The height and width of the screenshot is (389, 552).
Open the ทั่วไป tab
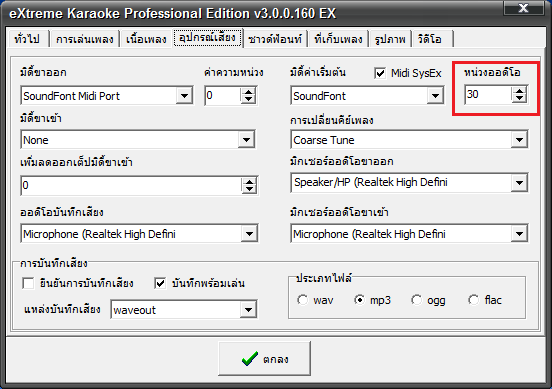[27, 39]
